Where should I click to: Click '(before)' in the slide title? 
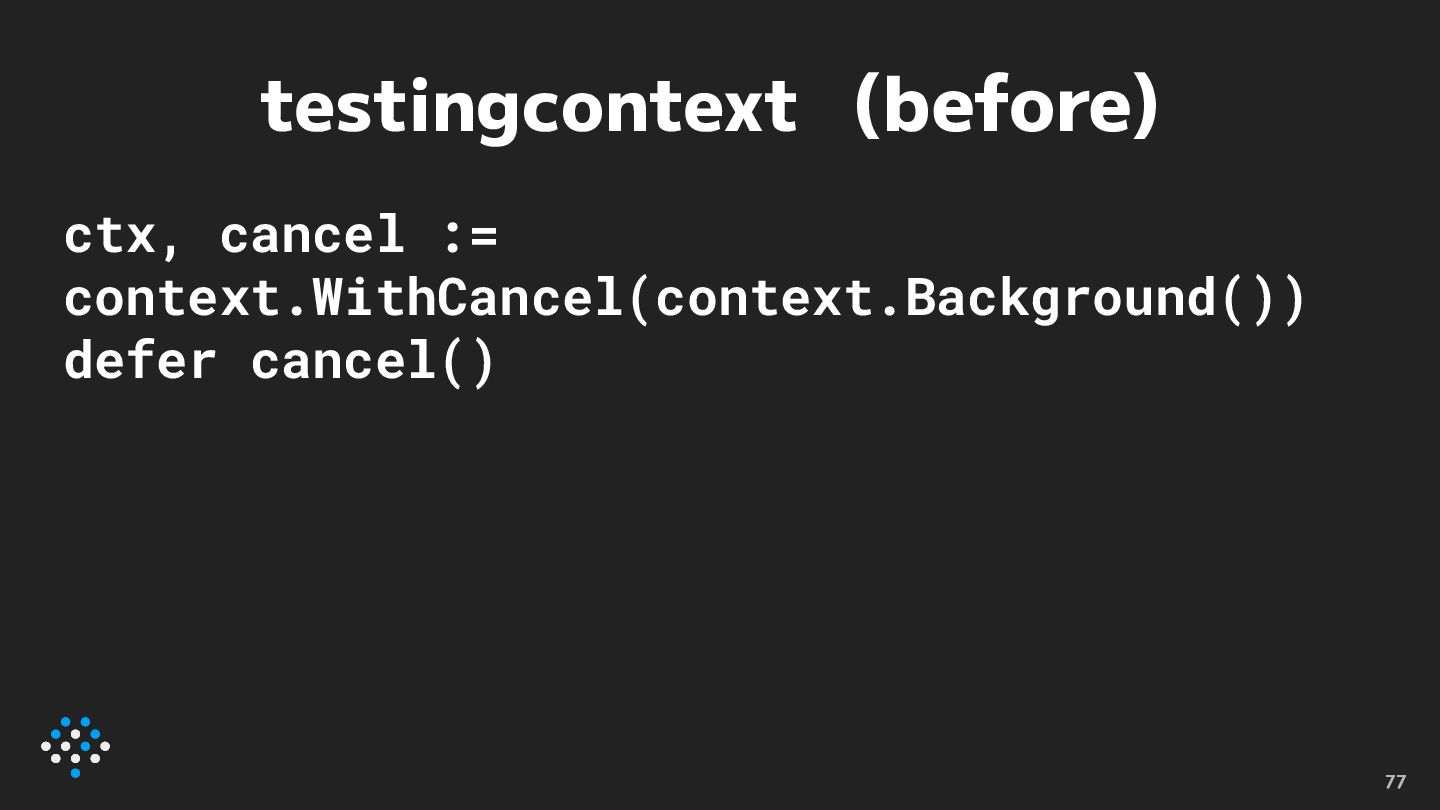click(1007, 106)
